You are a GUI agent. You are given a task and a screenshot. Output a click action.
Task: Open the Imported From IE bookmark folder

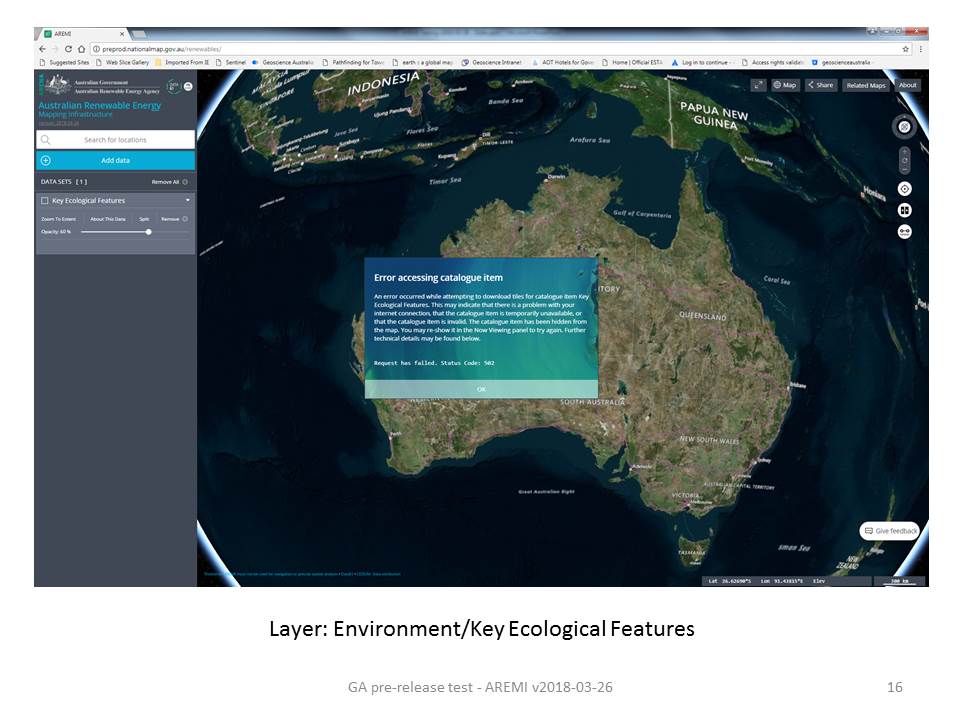coord(182,62)
